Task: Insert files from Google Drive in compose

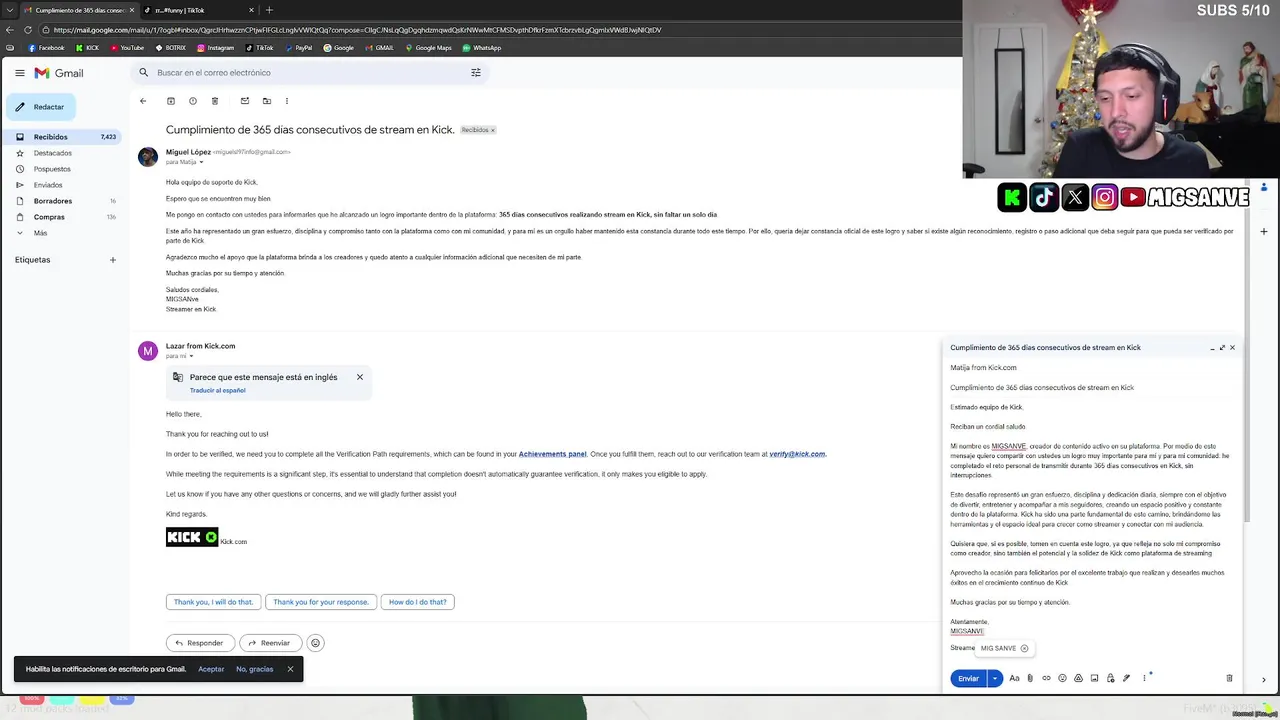Action: pyautogui.click(x=1078, y=678)
